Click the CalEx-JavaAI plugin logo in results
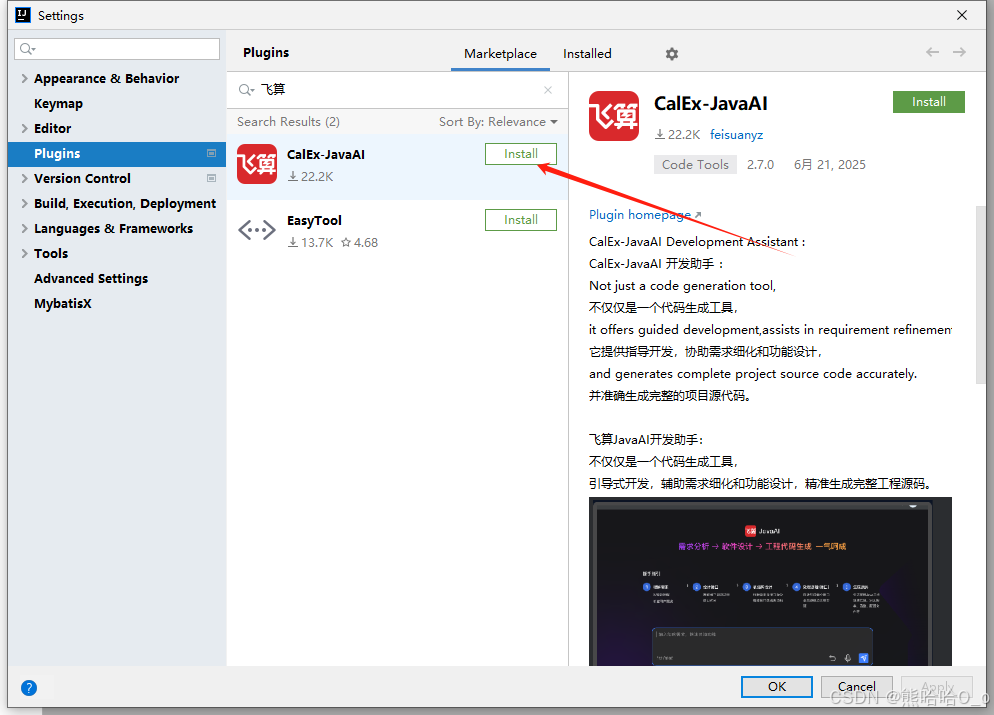Screen dimensions: 994x715 coord(257,164)
